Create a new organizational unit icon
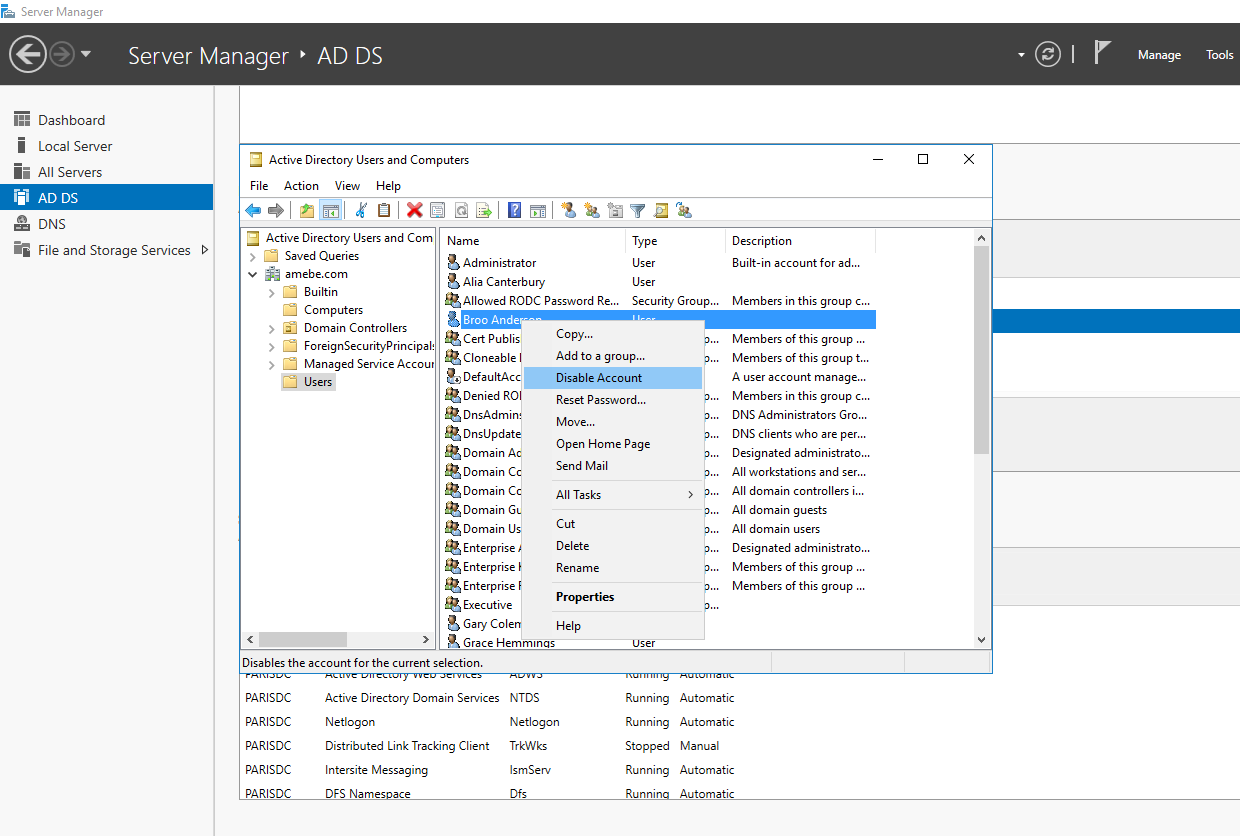 pos(615,210)
